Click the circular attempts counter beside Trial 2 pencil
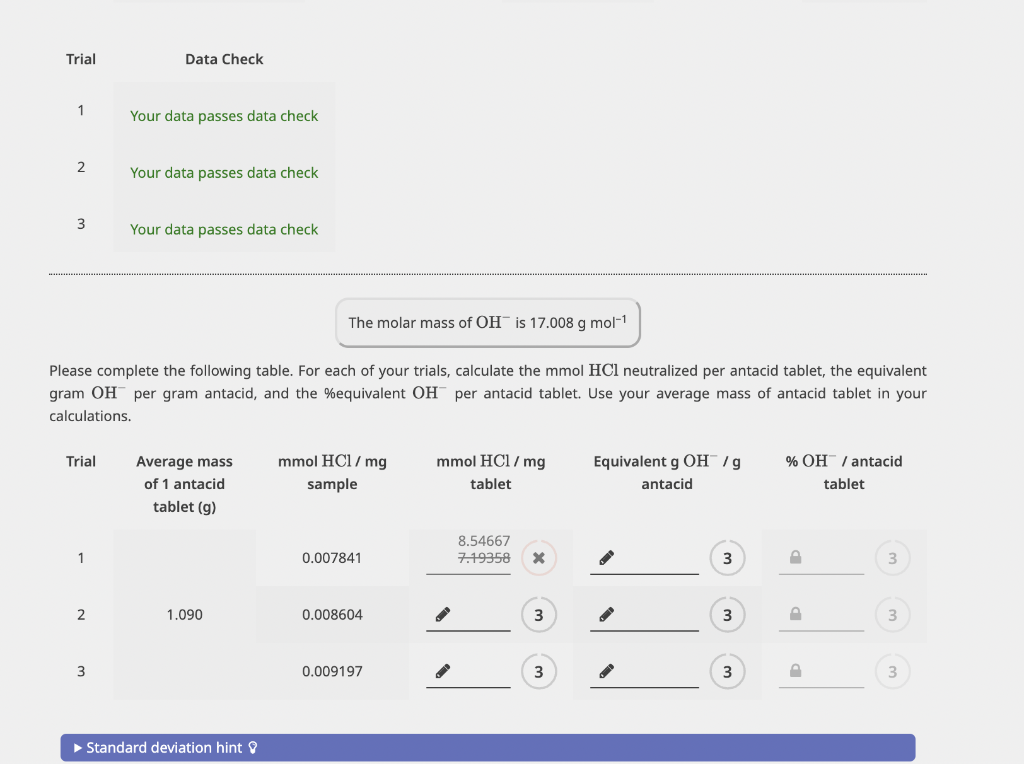Screen dimensions: 1024x764 (539, 614)
